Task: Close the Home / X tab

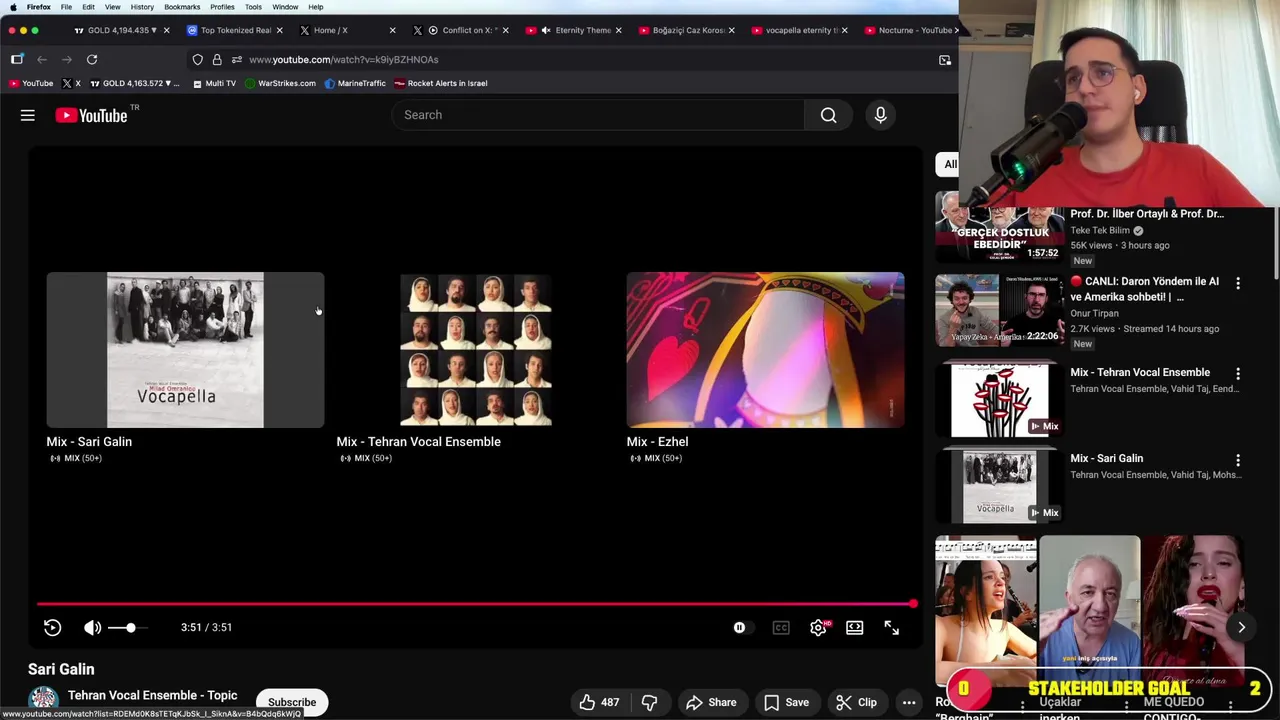Action: (x=392, y=30)
